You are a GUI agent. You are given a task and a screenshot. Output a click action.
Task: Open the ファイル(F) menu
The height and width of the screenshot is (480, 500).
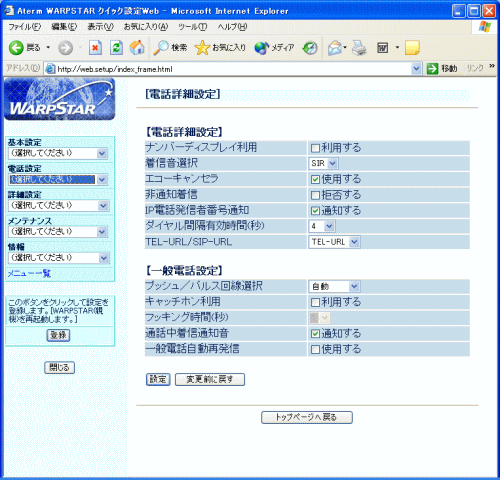pyautogui.click(x=24, y=27)
